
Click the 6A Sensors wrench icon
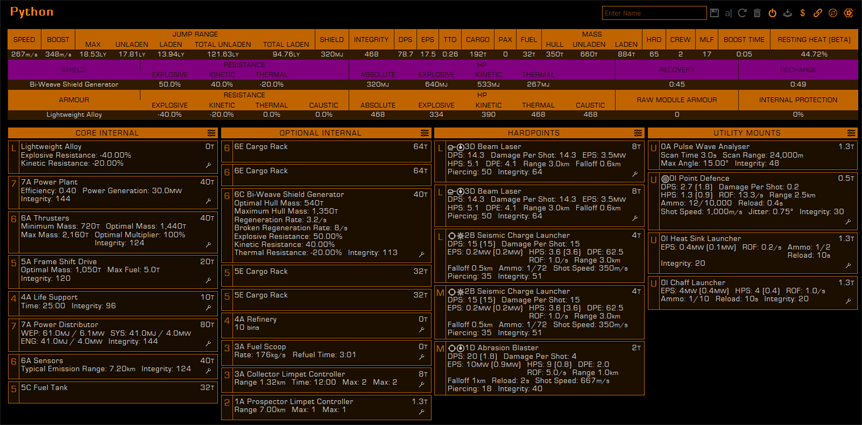coord(209,371)
